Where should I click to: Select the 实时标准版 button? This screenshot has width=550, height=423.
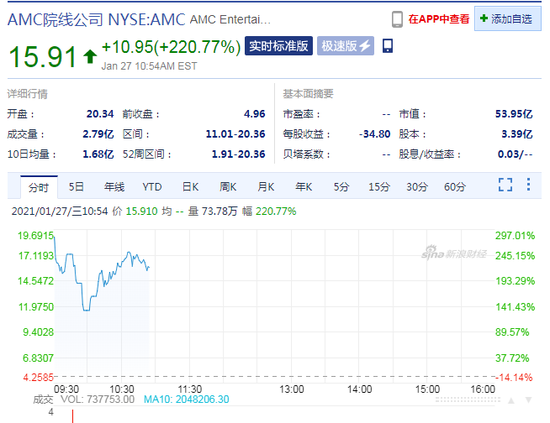pos(279,46)
